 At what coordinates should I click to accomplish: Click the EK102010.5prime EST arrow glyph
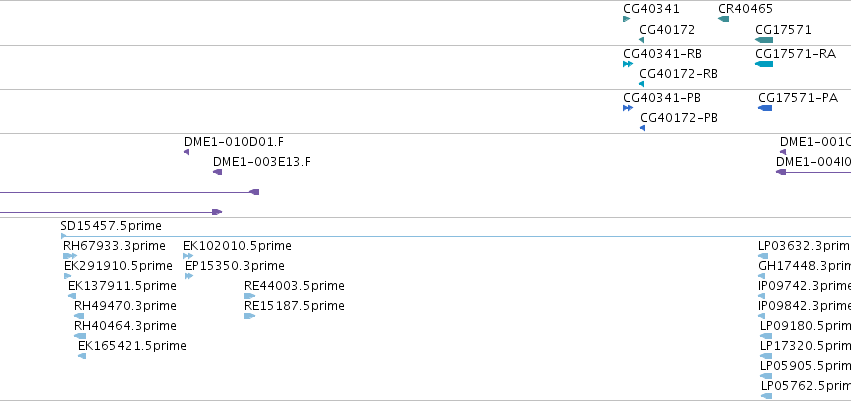coord(188,256)
